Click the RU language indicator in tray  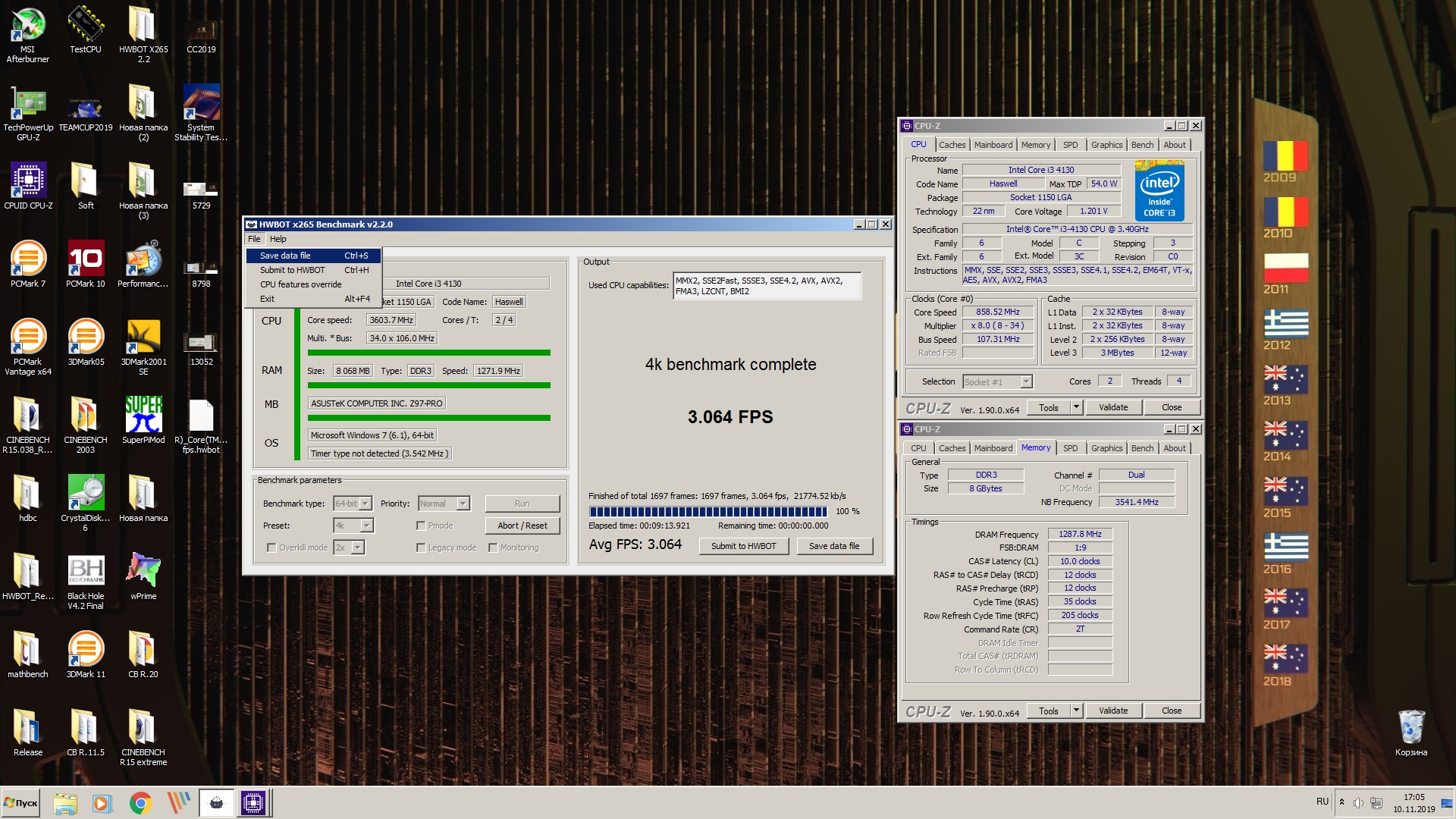[x=1323, y=802]
